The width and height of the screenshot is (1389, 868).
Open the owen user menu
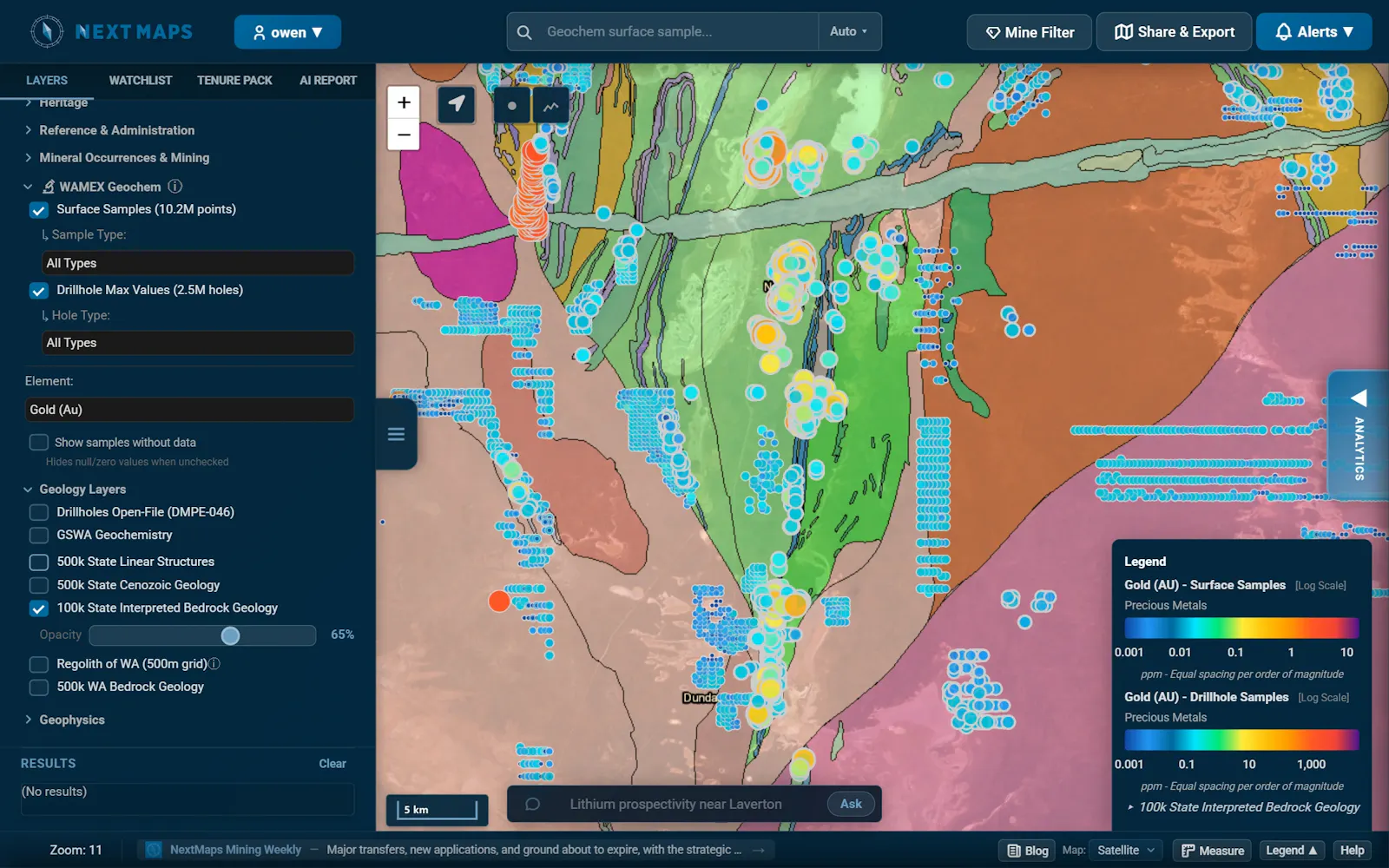pos(287,32)
